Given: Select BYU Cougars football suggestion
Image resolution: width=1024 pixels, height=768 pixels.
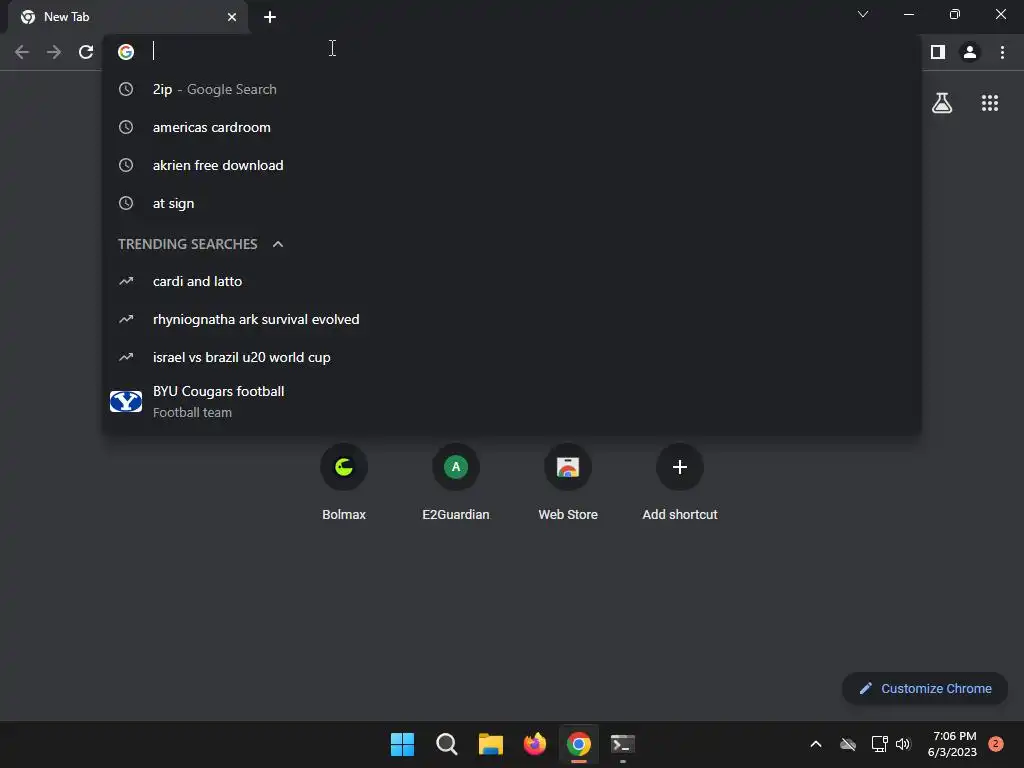Looking at the screenshot, I should tap(512, 402).
